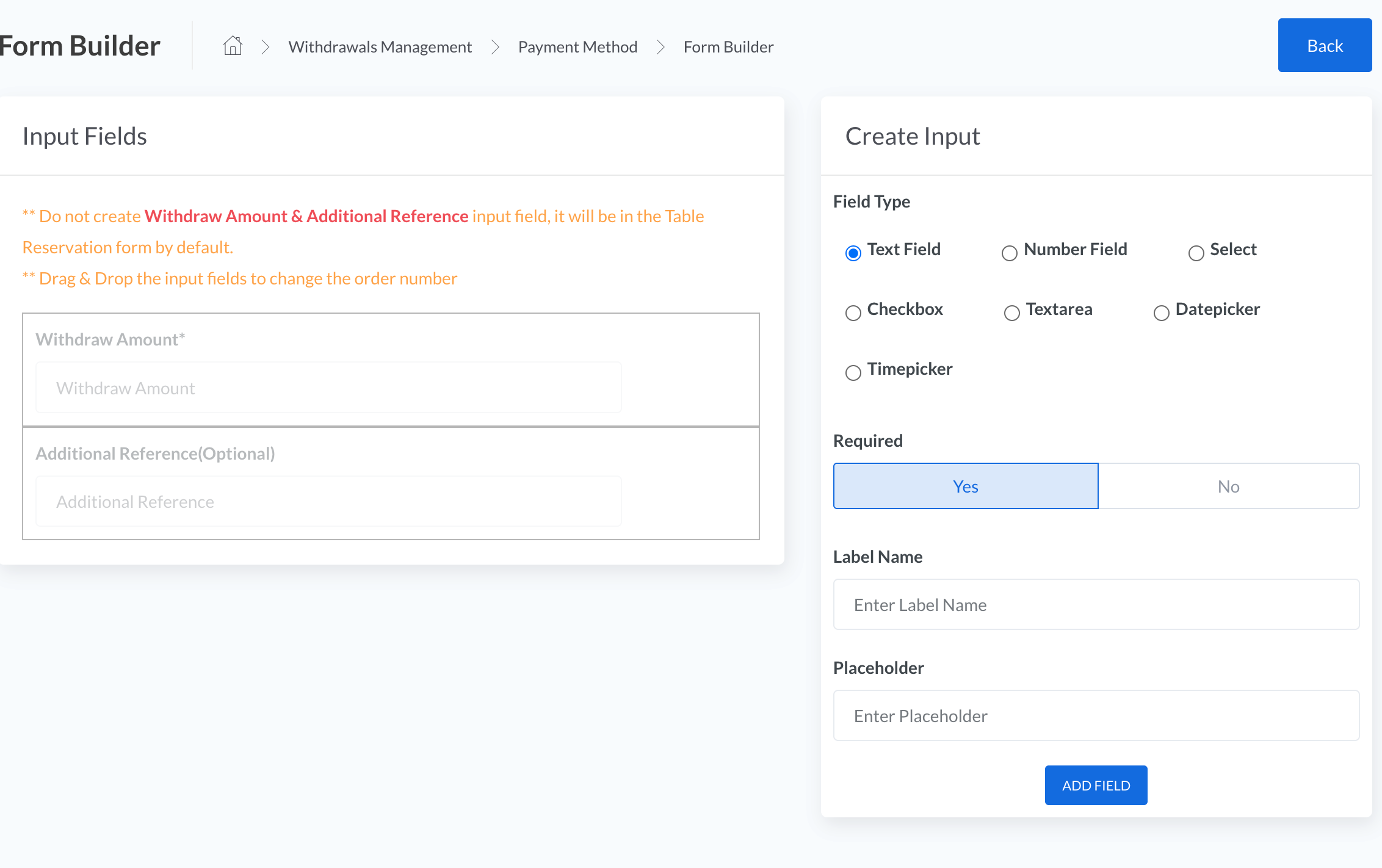Viewport: 1382px width, 868px height.
Task: Set Required to No
Action: click(1228, 486)
